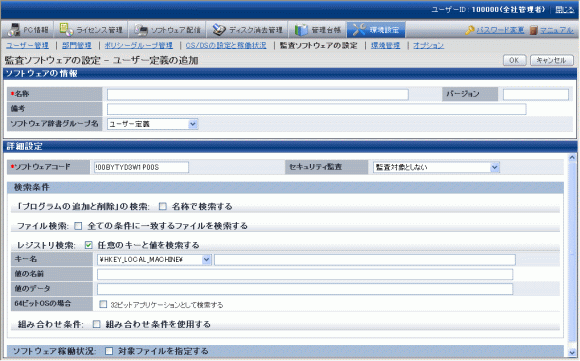
Task: Click the 検索条件 section header
Action: (285, 187)
